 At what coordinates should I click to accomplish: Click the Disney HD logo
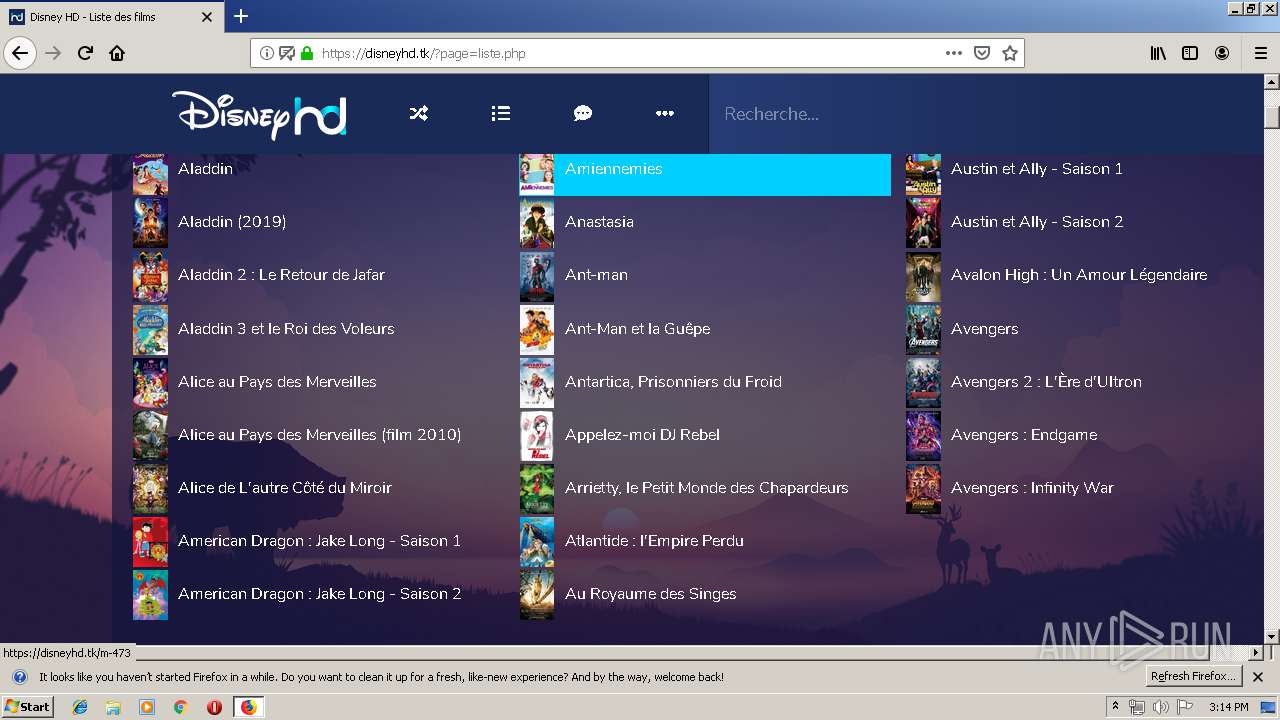pos(259,114)
